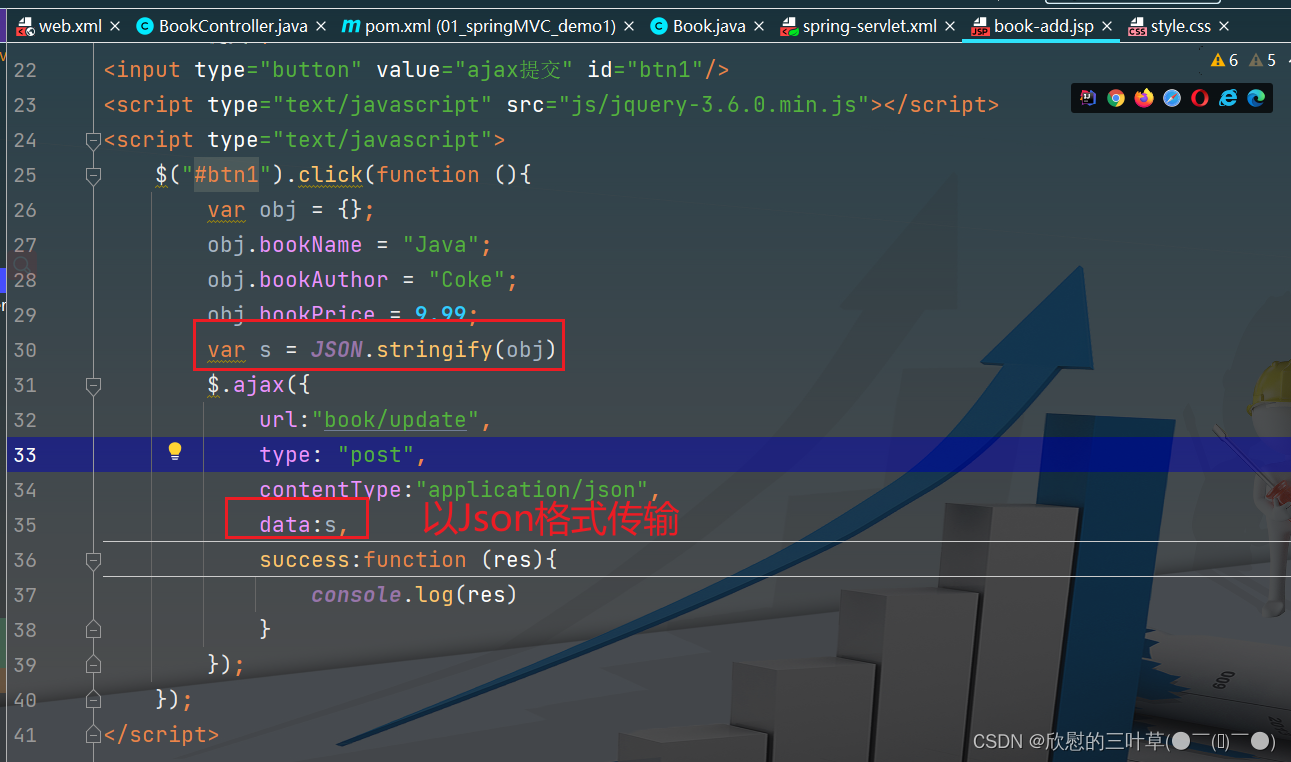Click line number 30 in gutter
Viewport: 1291px width, 762px height.
25,350
